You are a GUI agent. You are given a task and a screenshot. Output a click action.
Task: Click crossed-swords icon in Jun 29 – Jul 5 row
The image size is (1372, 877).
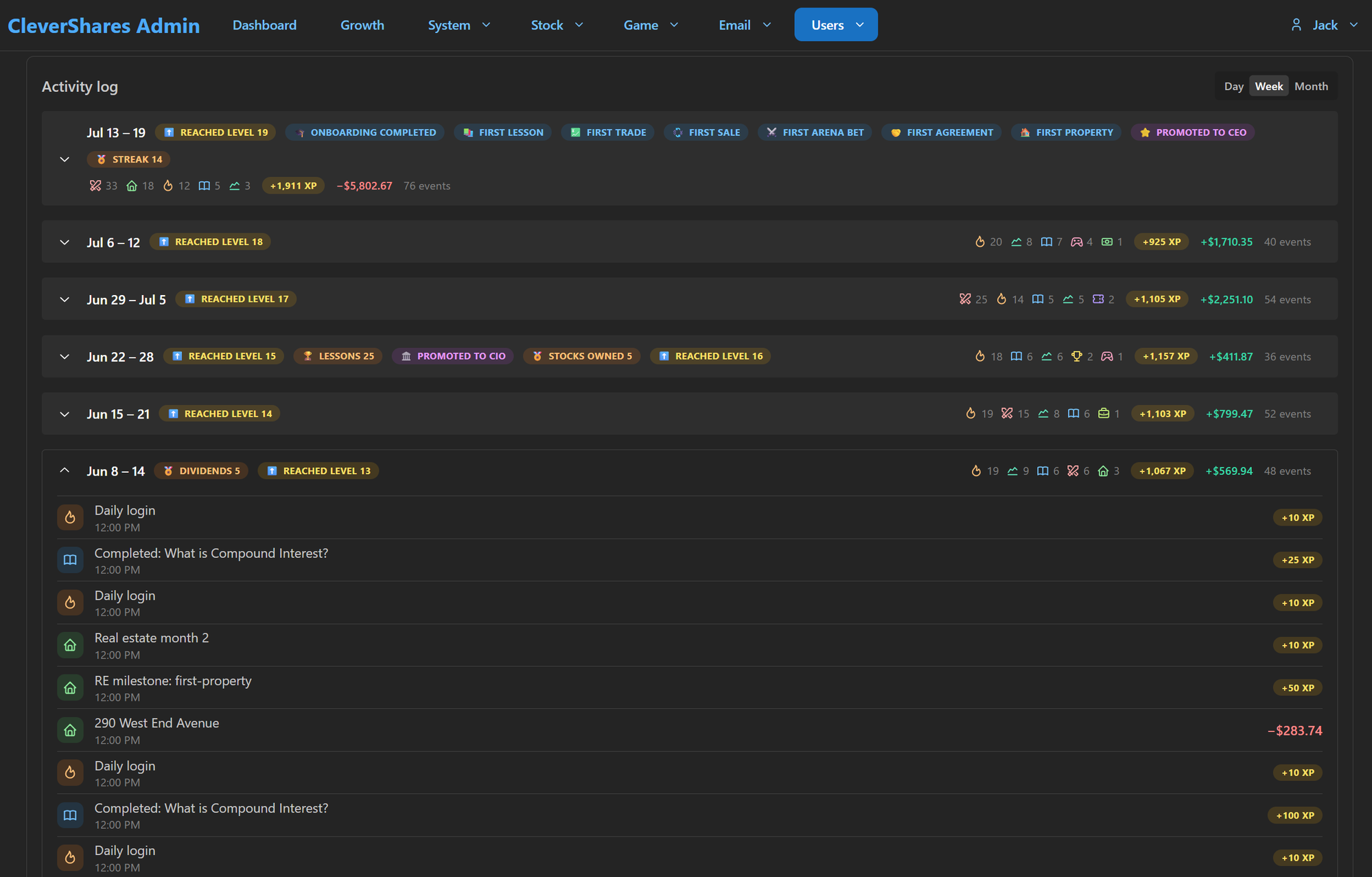point(966,299)
